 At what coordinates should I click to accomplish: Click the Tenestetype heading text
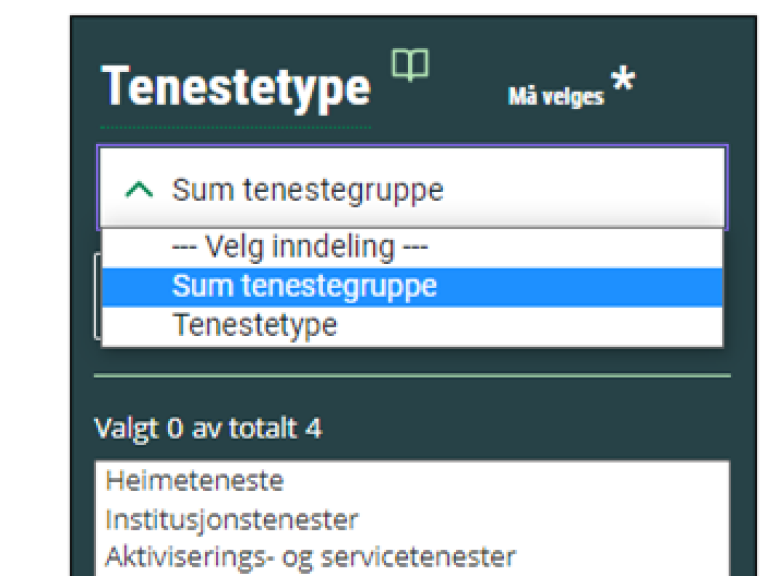pos(236,86)
